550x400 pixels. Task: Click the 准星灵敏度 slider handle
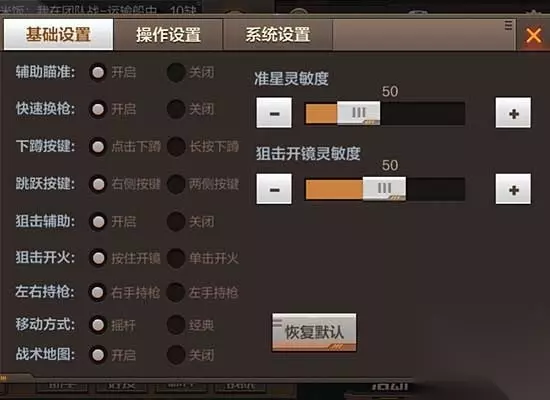pos(358,113)
